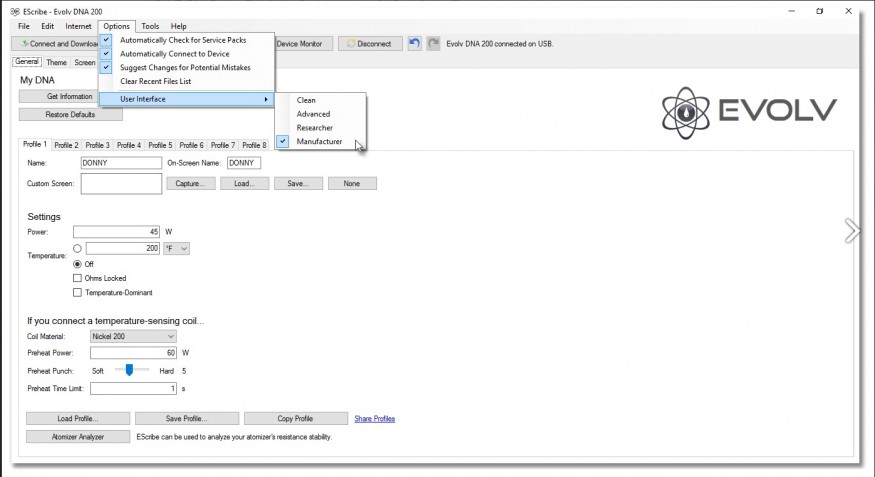Viewport: 875px width, 477px height.
Task: Select the Profile 3 tab
Action: pyautogui.click(x=97, y=145)
